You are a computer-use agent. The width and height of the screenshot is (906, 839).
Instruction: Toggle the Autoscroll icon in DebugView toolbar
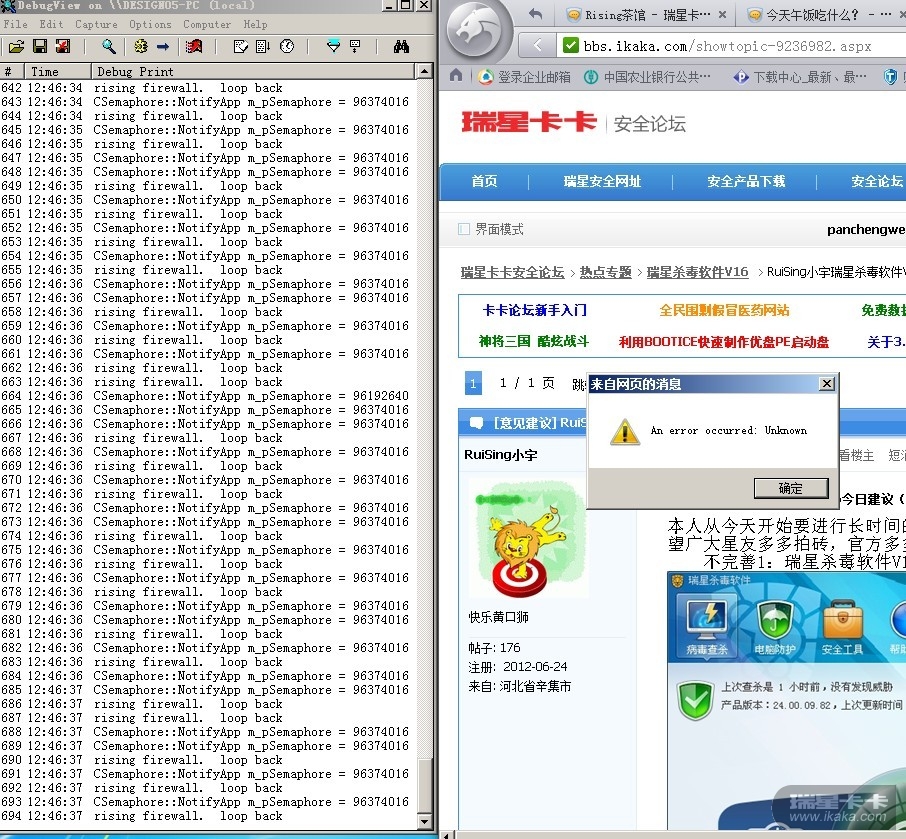tap(263, 46)
